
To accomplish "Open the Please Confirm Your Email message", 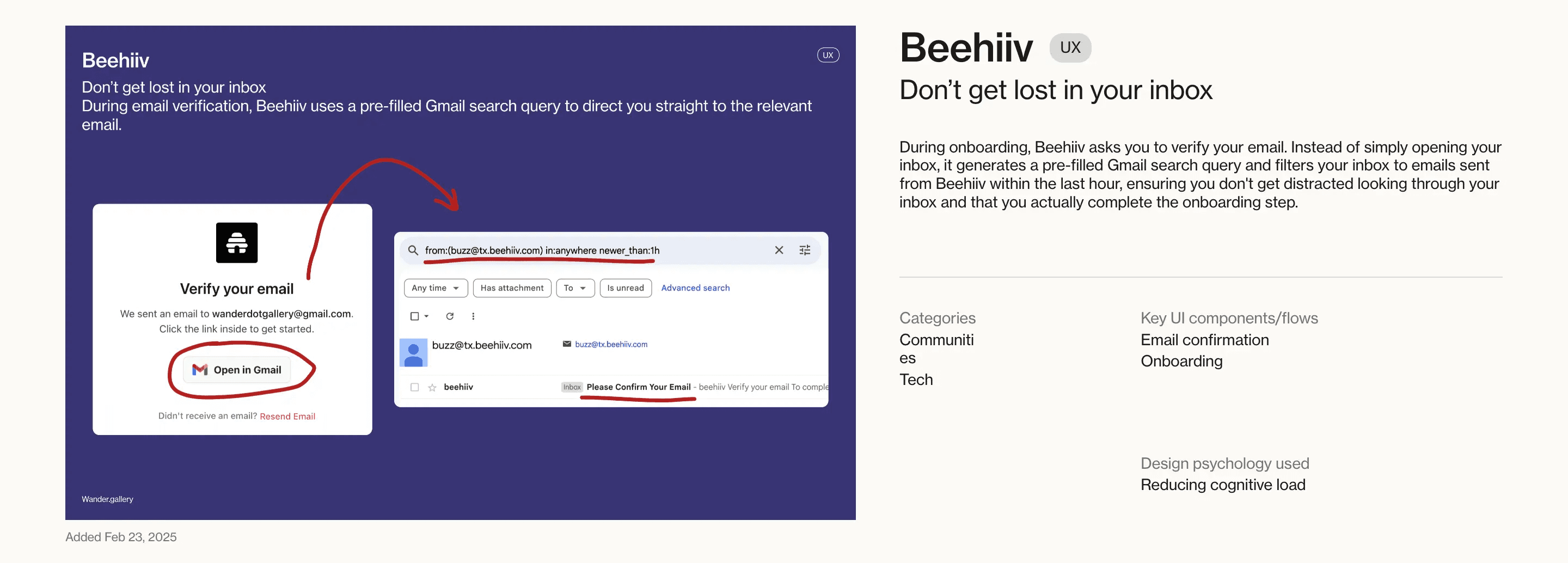I will (x=639, y=387).
